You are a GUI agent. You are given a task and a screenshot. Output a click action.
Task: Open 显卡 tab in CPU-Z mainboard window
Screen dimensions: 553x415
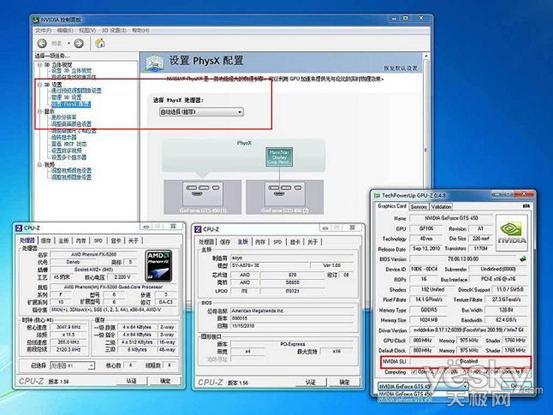tap(295, 242)
